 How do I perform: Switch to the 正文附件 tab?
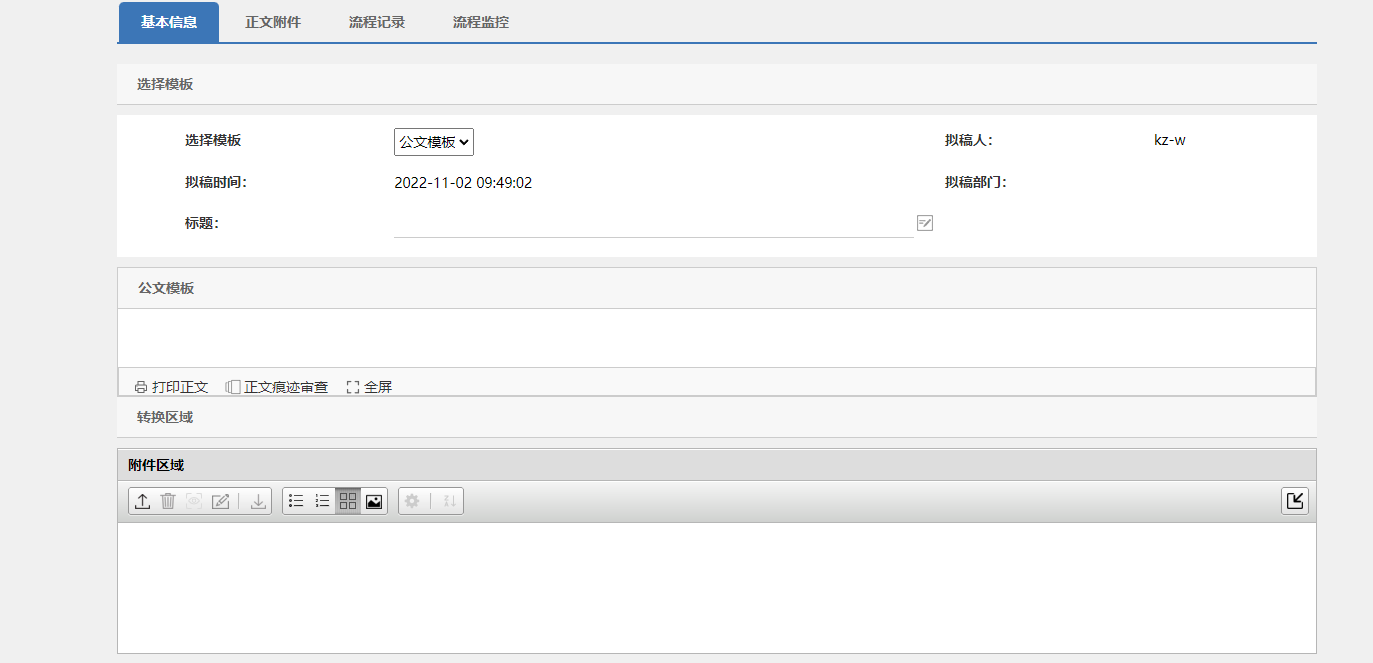tap(273, 22)
